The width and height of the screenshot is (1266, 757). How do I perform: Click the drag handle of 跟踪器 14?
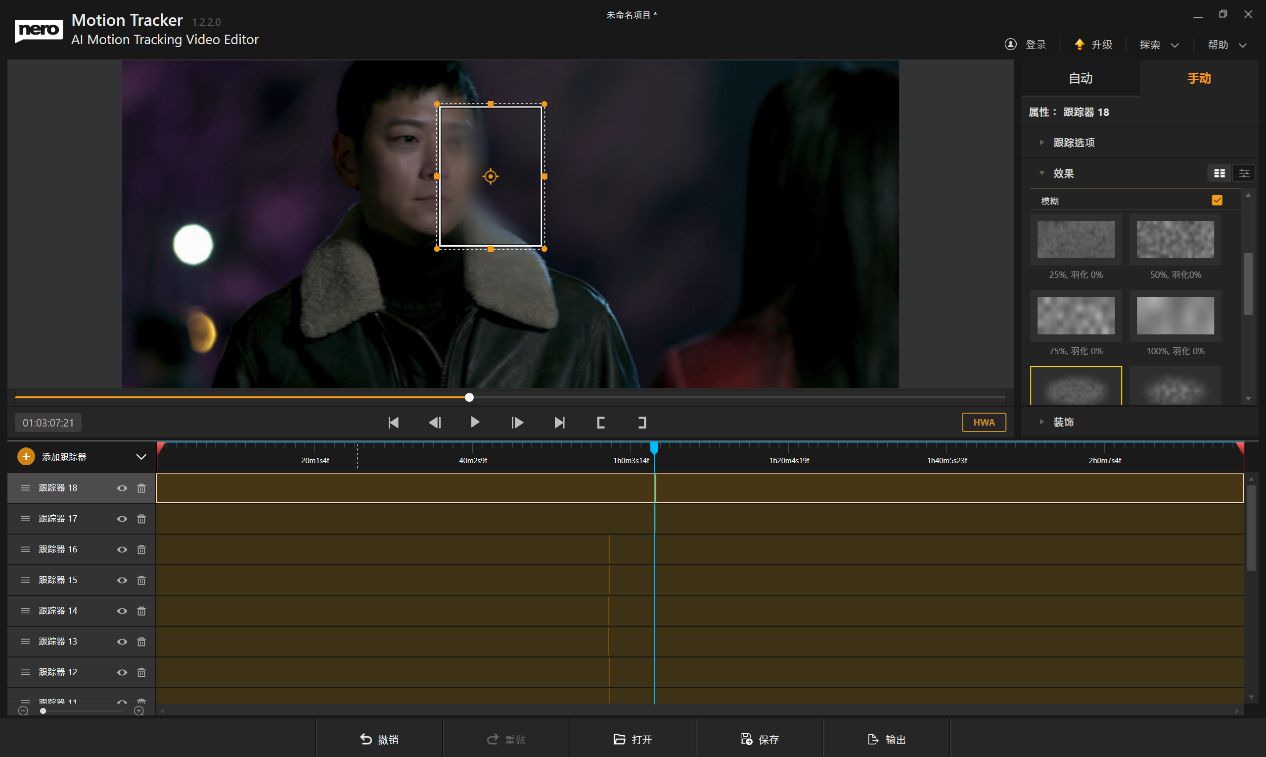[26, 611]
